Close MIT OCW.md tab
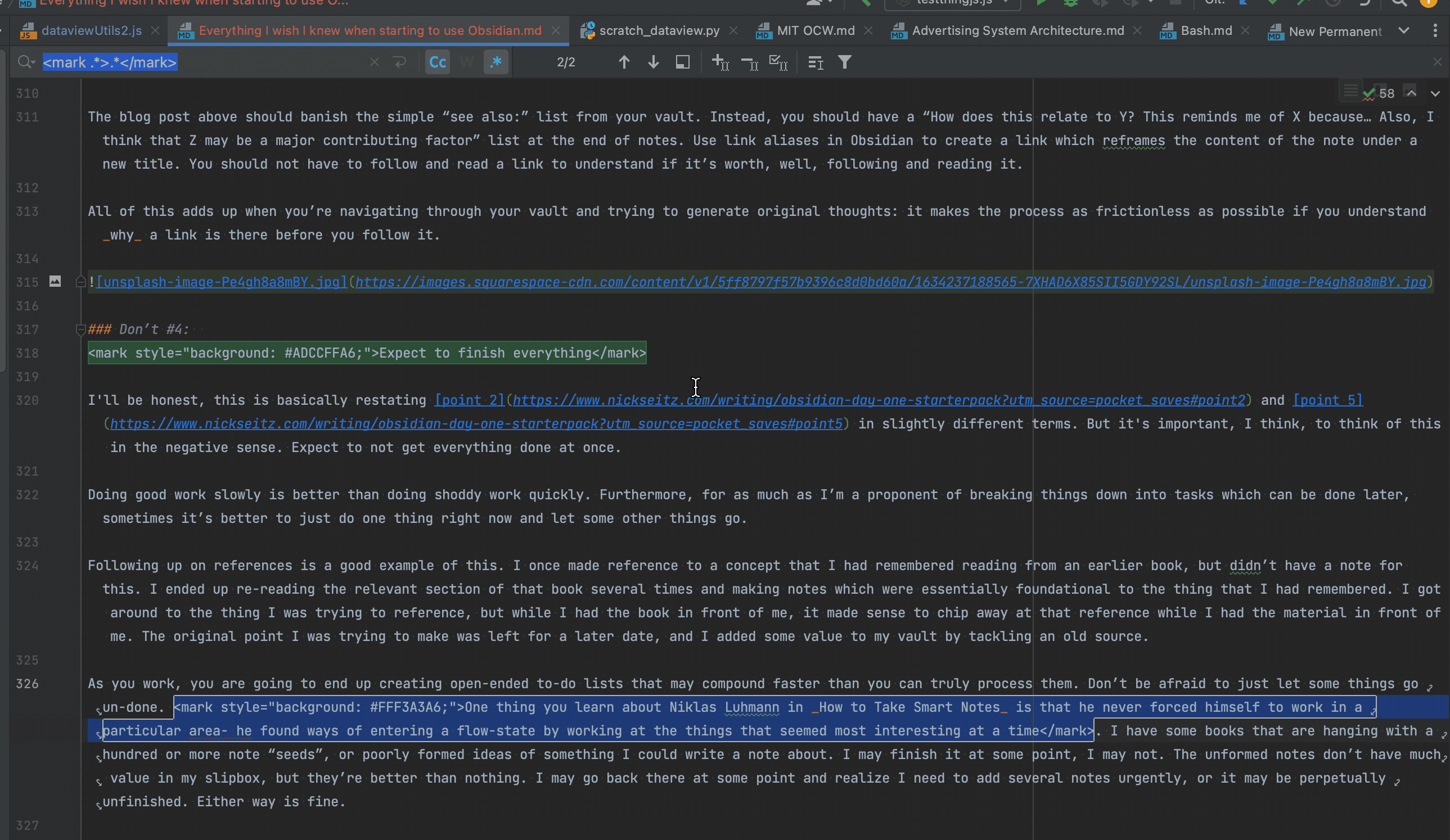 868,30
